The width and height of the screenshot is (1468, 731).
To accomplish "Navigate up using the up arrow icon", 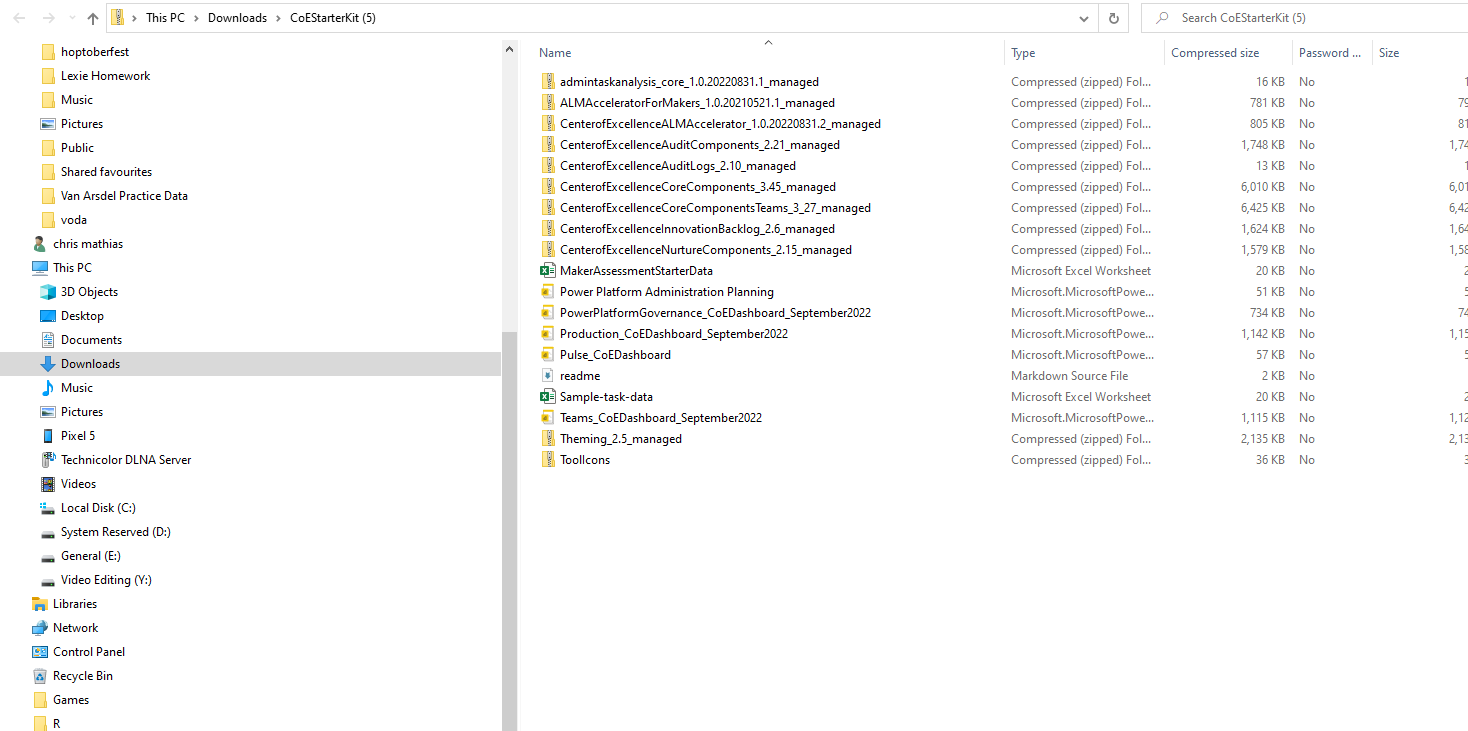I will (x=91, y=17).
